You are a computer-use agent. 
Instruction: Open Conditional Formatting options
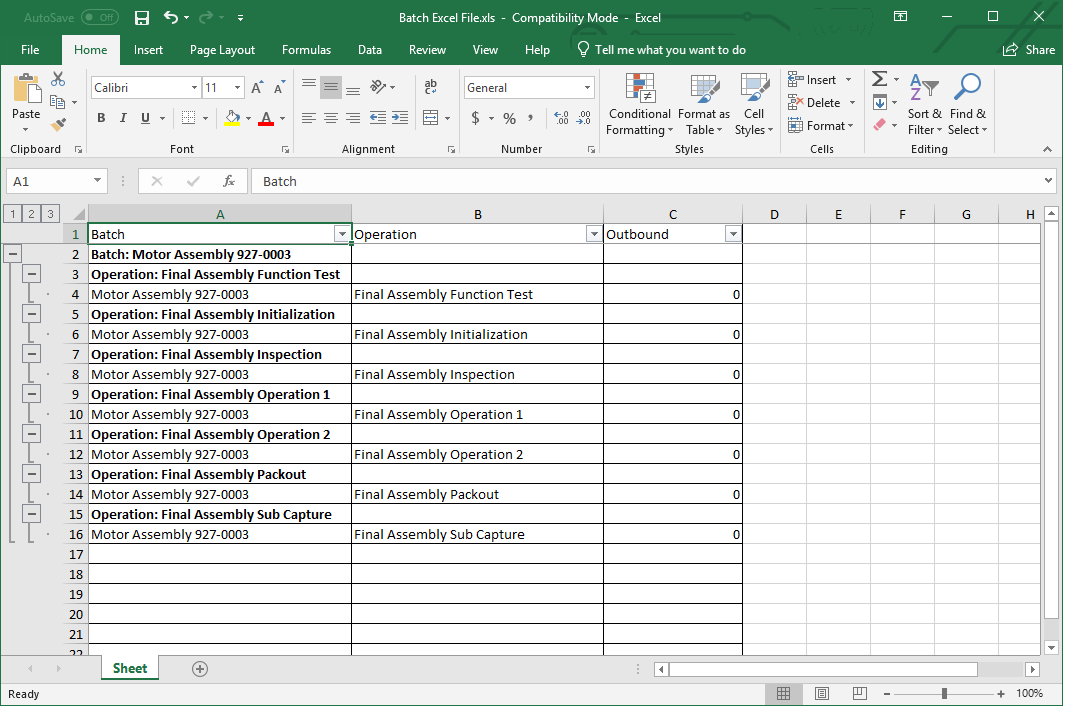tap(639, 105)
